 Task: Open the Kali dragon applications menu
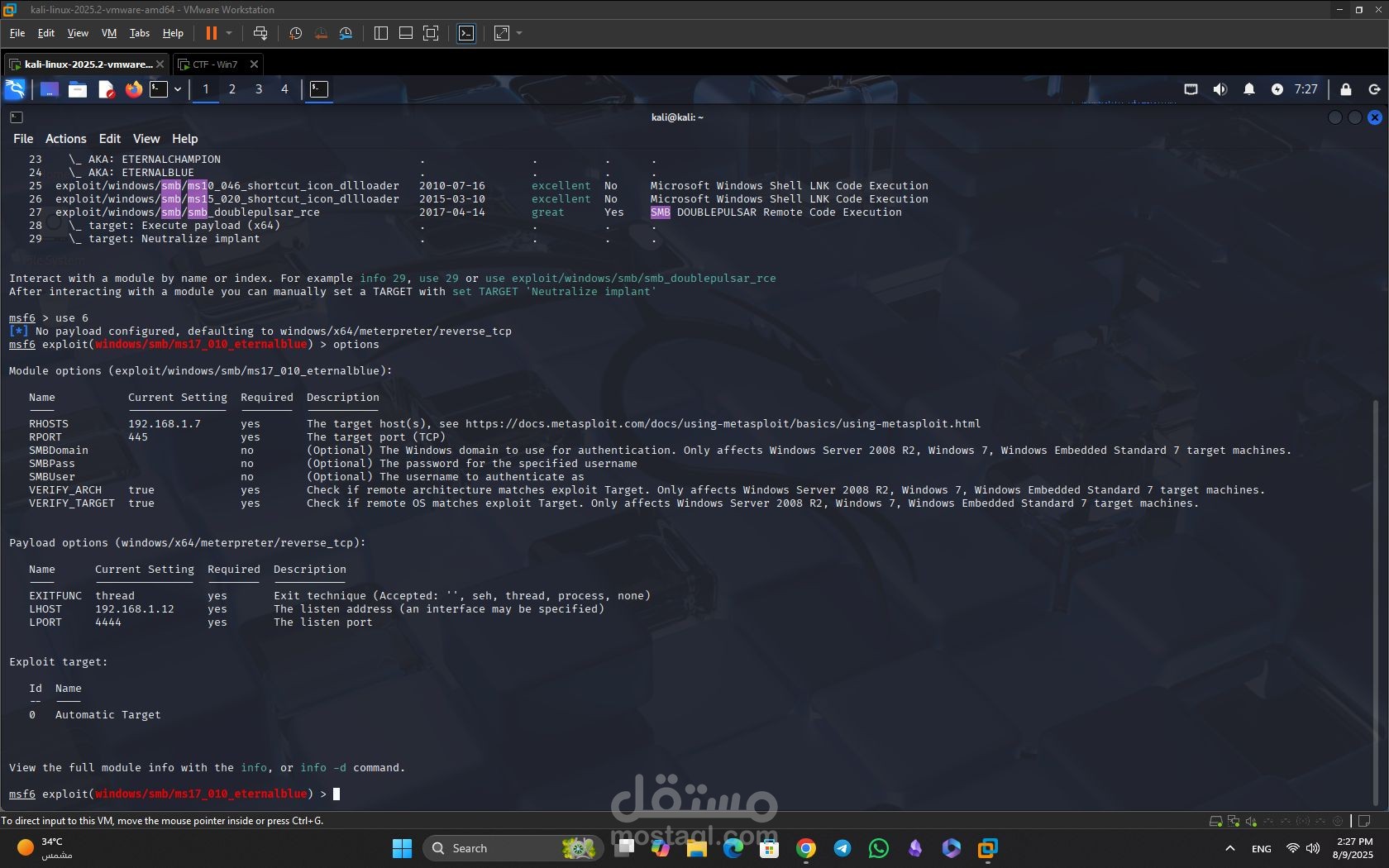click(15, 89)
